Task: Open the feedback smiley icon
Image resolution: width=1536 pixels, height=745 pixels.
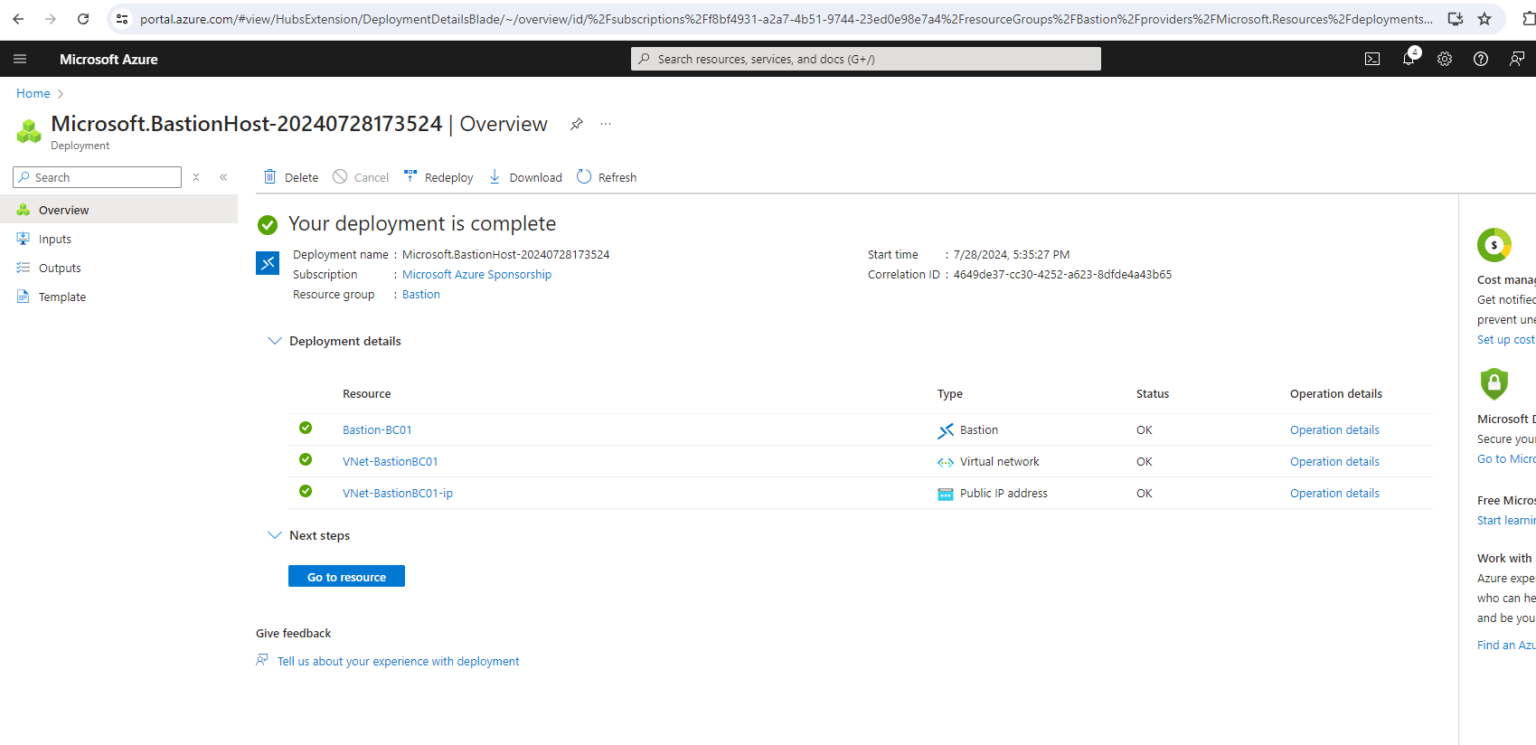Action: point(1517,59)
